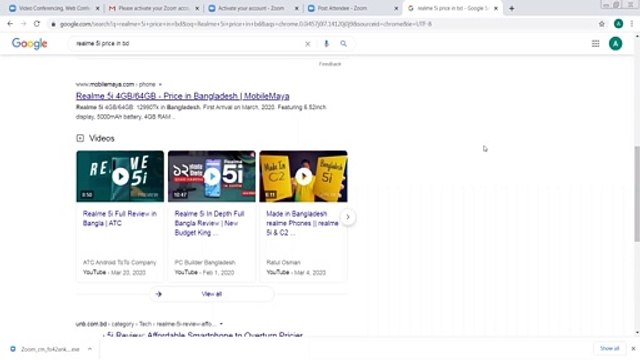Open Made in Bangladesh realme Phones link

[302, 223]
